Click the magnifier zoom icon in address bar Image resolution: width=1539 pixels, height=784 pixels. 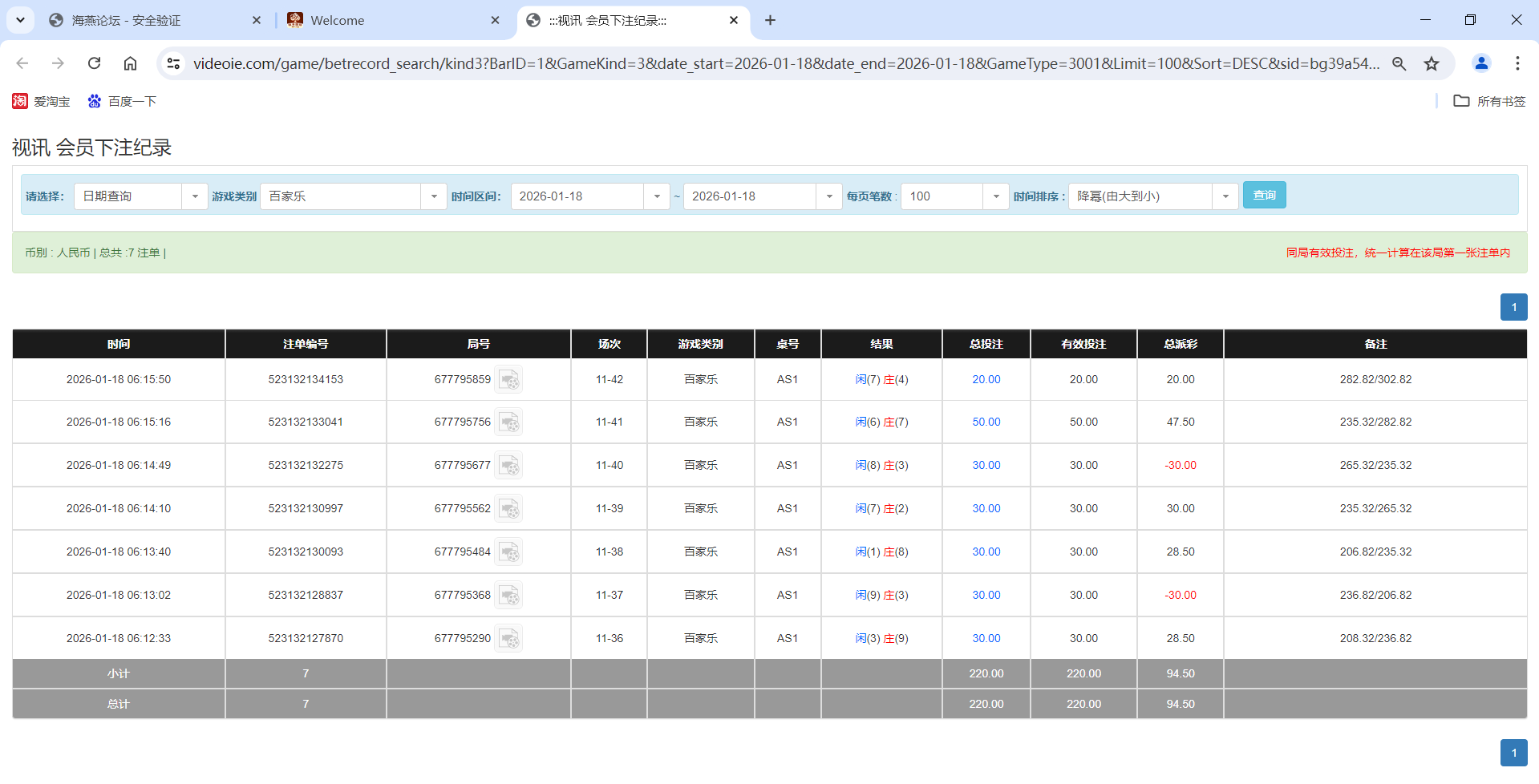coord(1399,63)
